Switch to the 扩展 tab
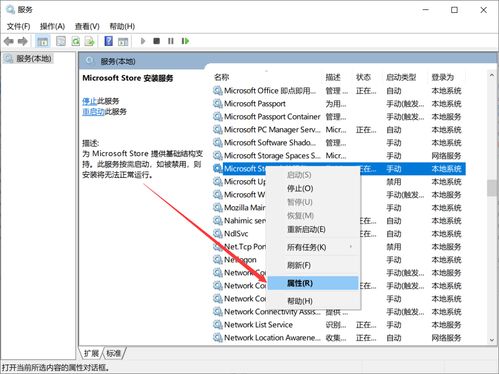 [x=91, y=353]
